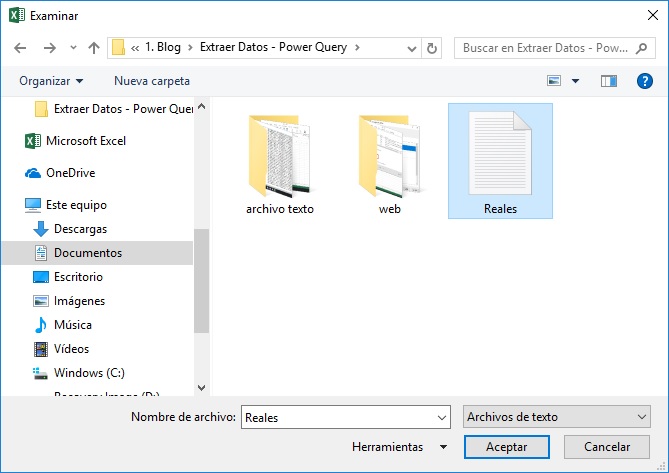Go up one folder level

point(94,48)
